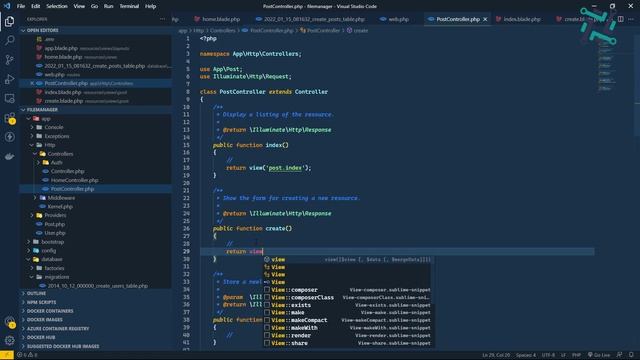Open the Thunder Client lightning icon
640x360 pixels.
(9, 137)
